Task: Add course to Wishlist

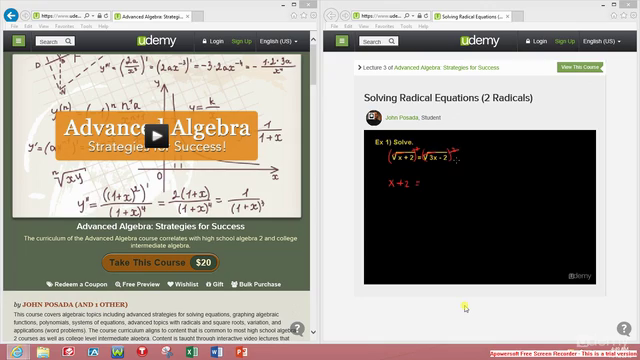Action: 183,284
